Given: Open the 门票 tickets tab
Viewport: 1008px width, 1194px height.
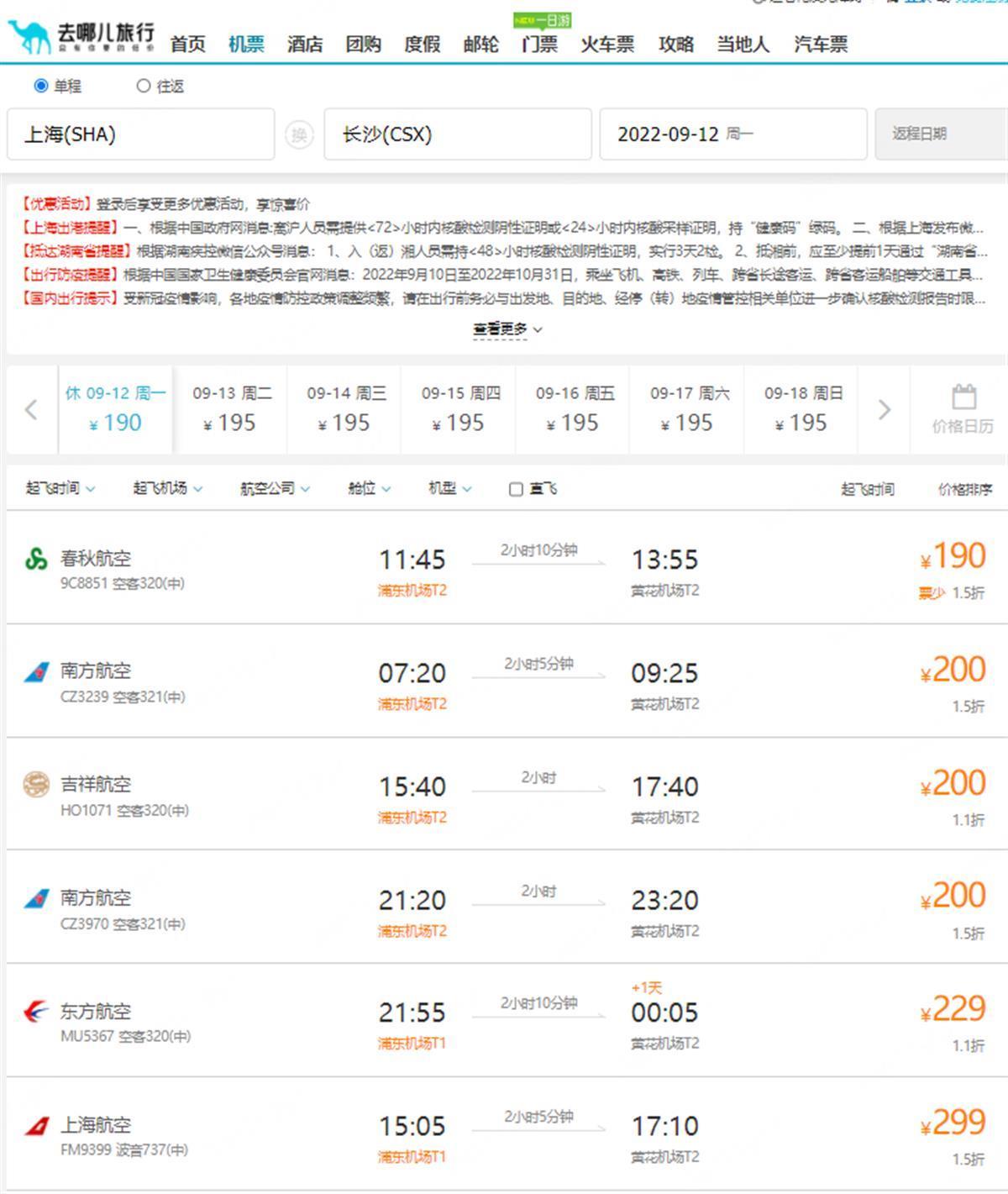Looking at the screenshot, I should point(540,44).
